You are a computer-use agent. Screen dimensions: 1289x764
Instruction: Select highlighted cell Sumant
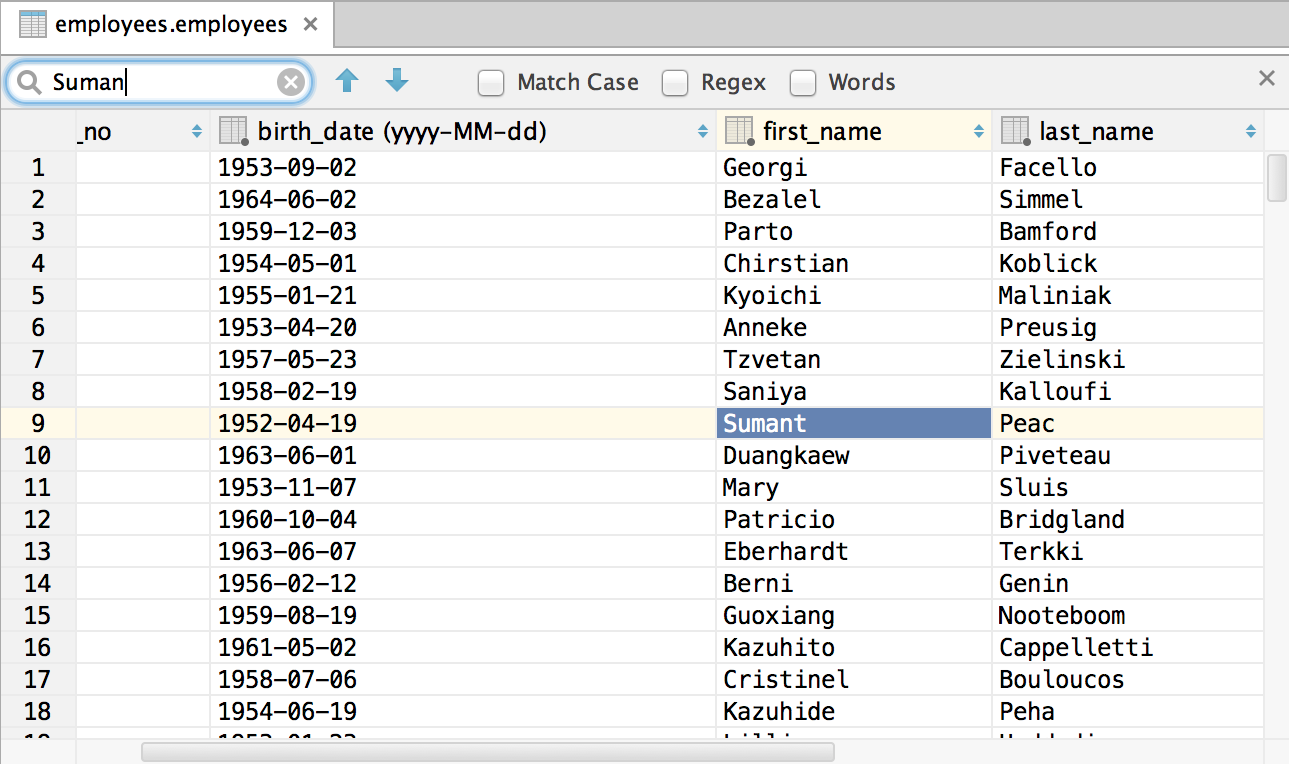pos(854,423)
